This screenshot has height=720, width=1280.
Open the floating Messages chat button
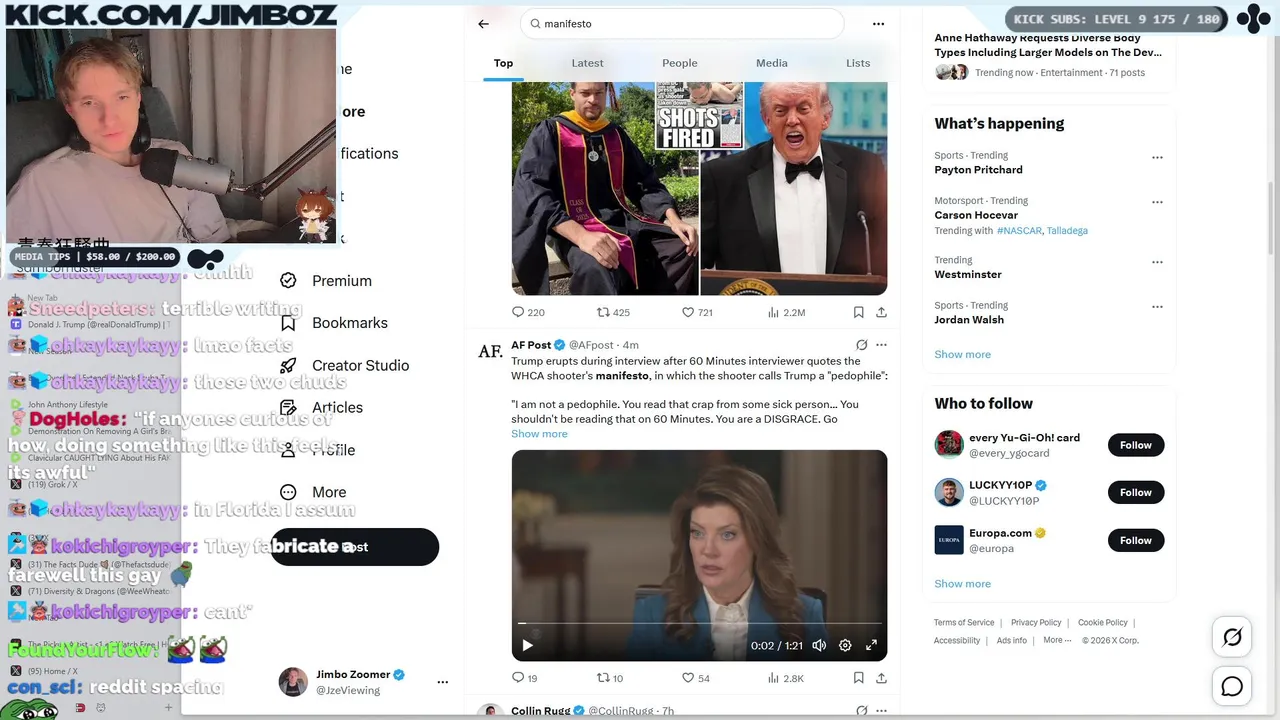[x=1232, y=686]
